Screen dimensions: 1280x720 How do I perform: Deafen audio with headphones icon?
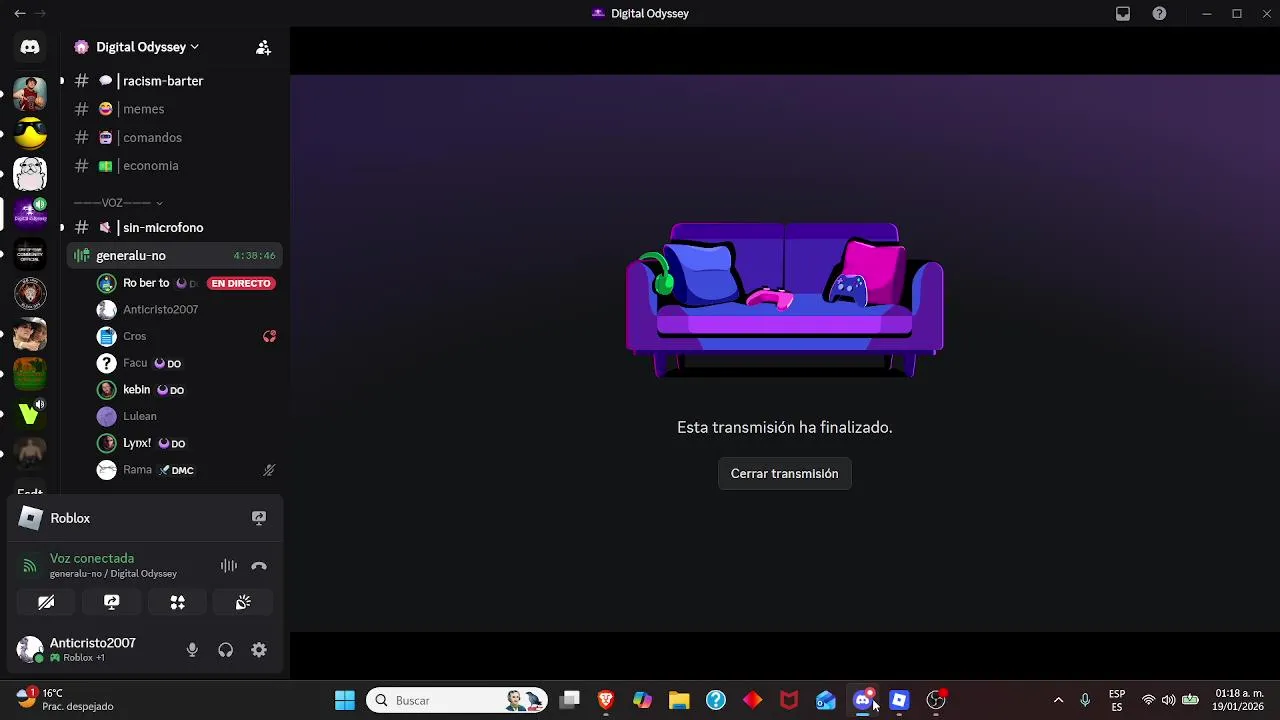coord(226,650)
